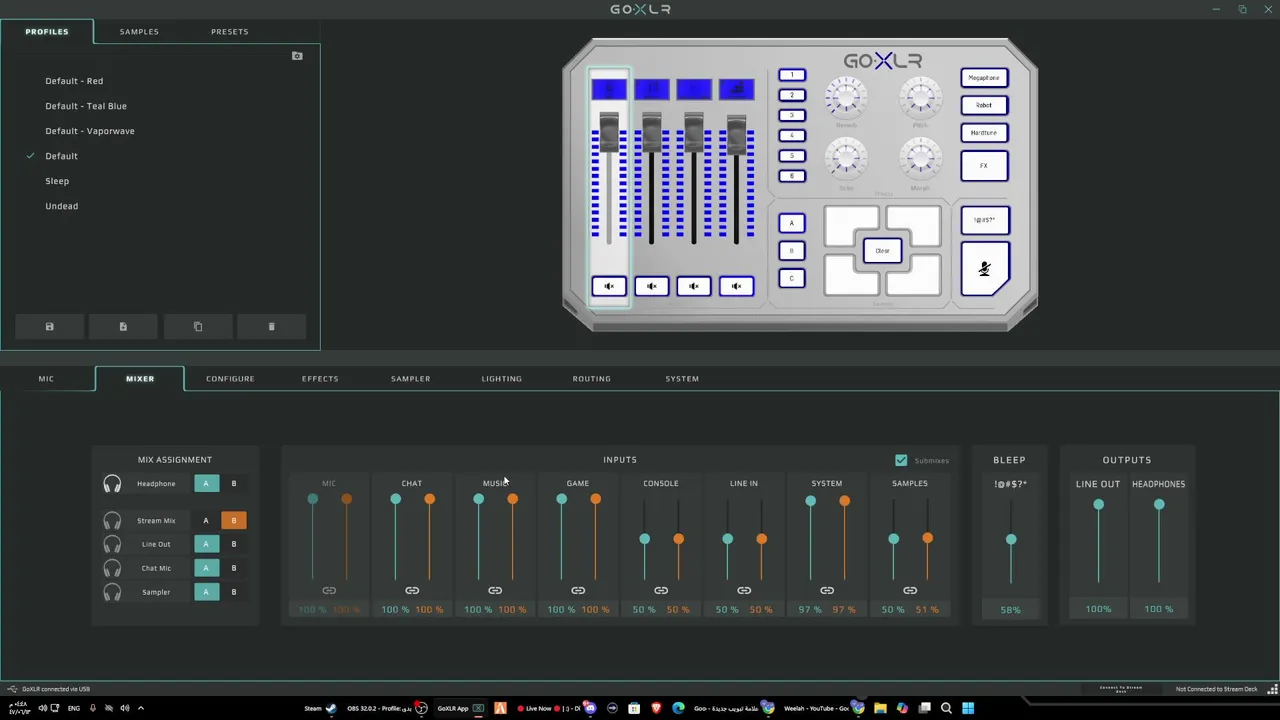Click the save profile icon in Profiles panel
The image size is (1280, 720).
click(49, 327)
